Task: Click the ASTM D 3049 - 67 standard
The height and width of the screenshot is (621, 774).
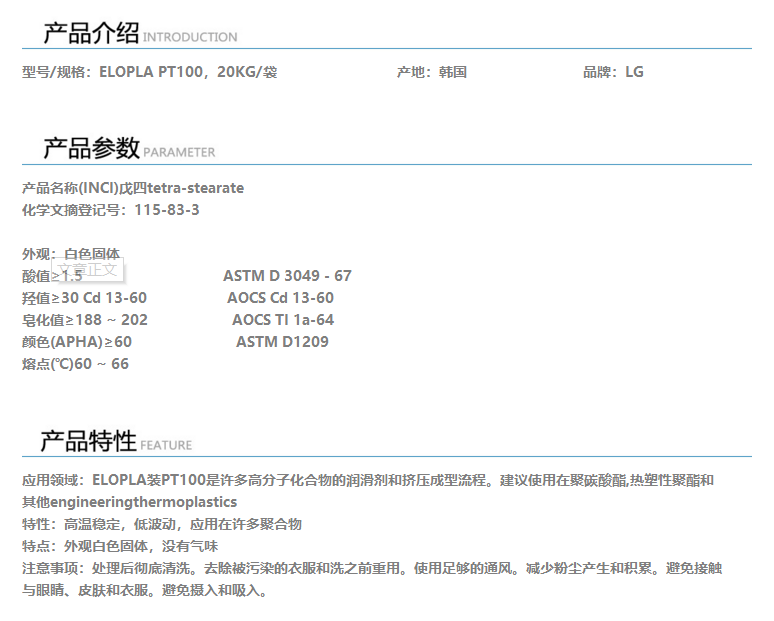Action: click(x=287, y=276)
